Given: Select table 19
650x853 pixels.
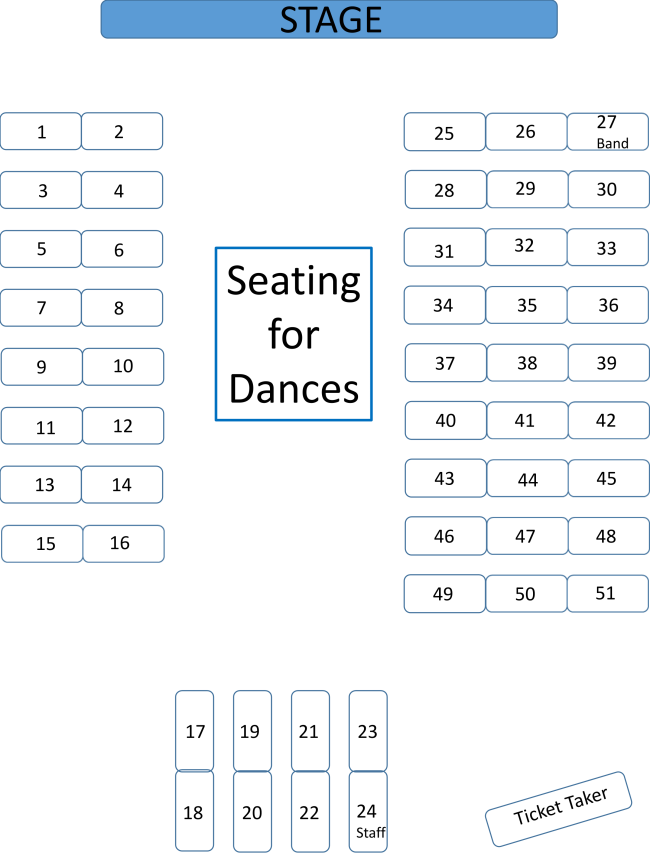Looking at the screenshot, I should point(252,731).
